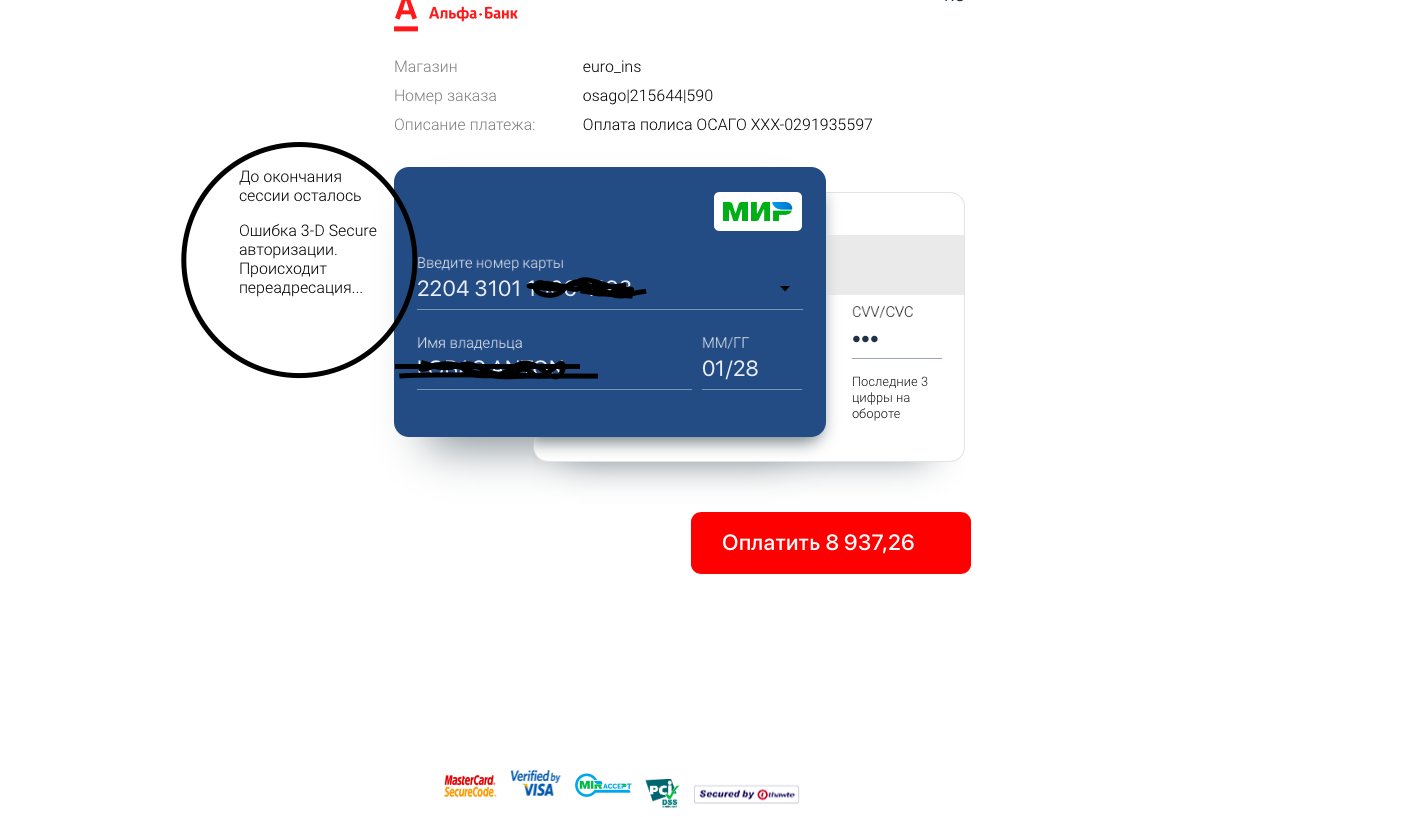1414x817 pixels.
Task: Click the red Оплатить 8 937,26 button
Action: click(x=831, y=543)
